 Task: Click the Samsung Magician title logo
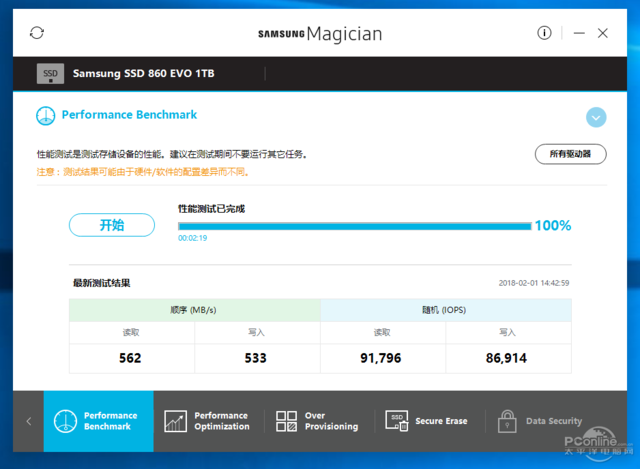click(320, 33)
